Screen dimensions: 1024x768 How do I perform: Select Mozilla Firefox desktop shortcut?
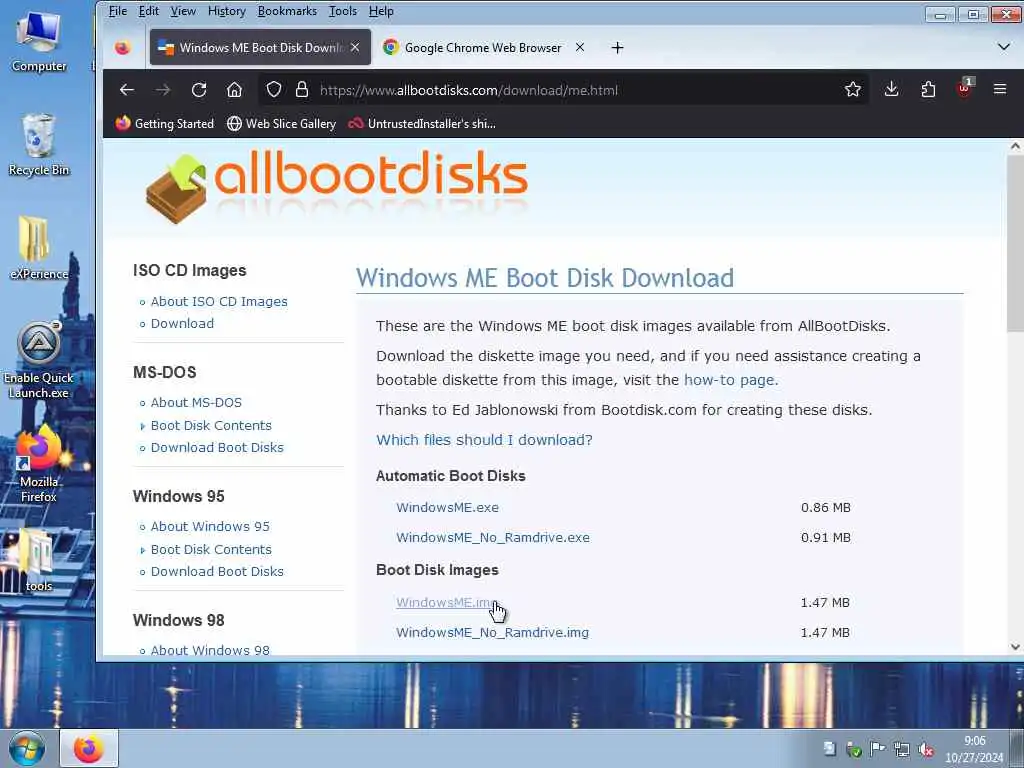[x=39, y=464]
